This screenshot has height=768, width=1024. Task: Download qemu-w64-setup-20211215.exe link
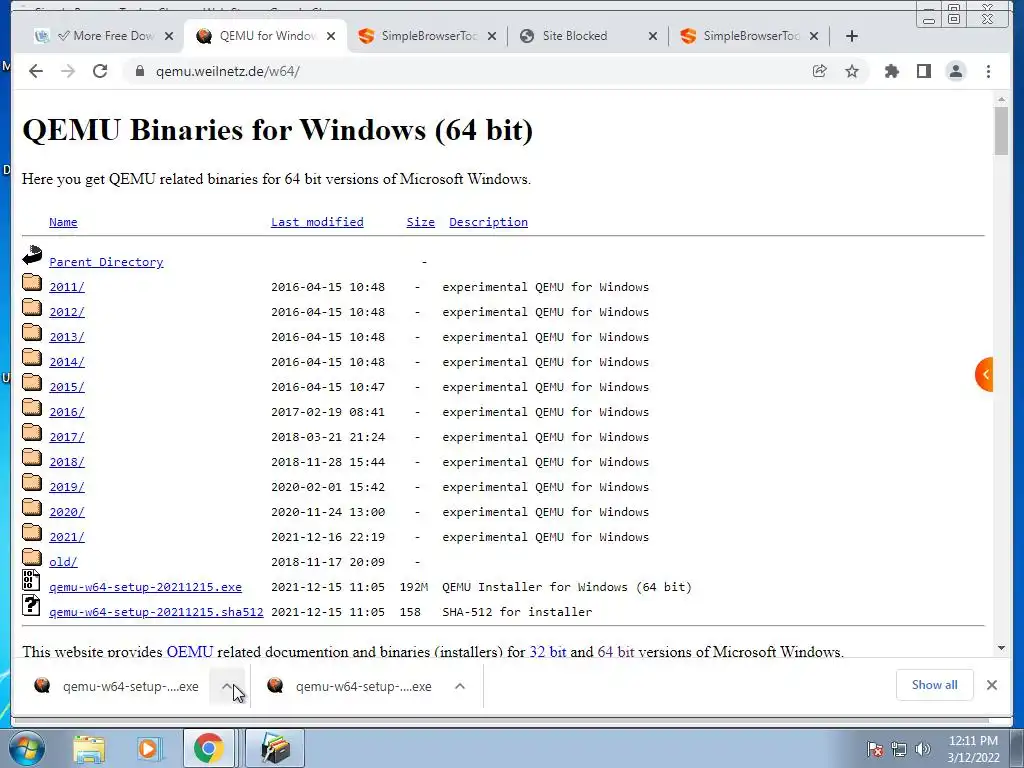pos(146,587)
